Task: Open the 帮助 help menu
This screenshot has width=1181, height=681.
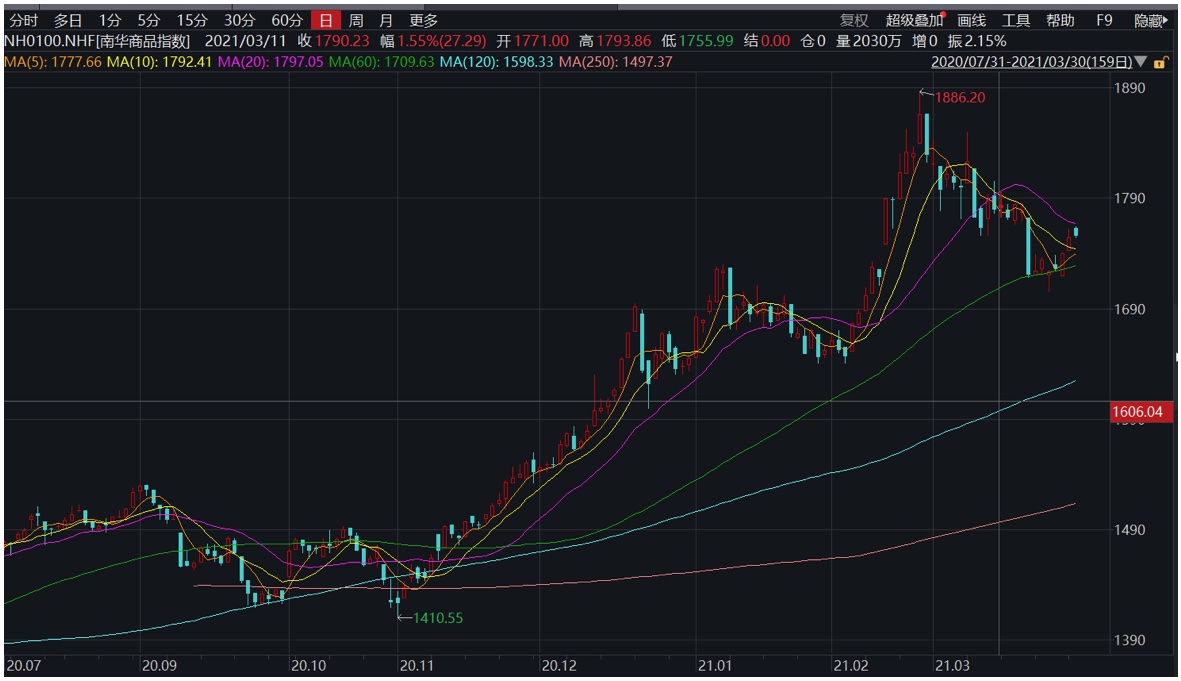Action: coord(1060,20)
